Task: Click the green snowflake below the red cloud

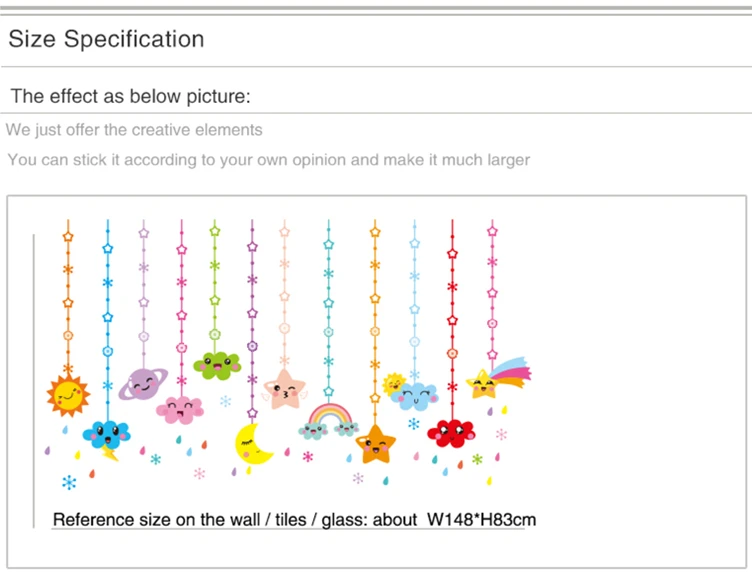Action: (477, 459)
